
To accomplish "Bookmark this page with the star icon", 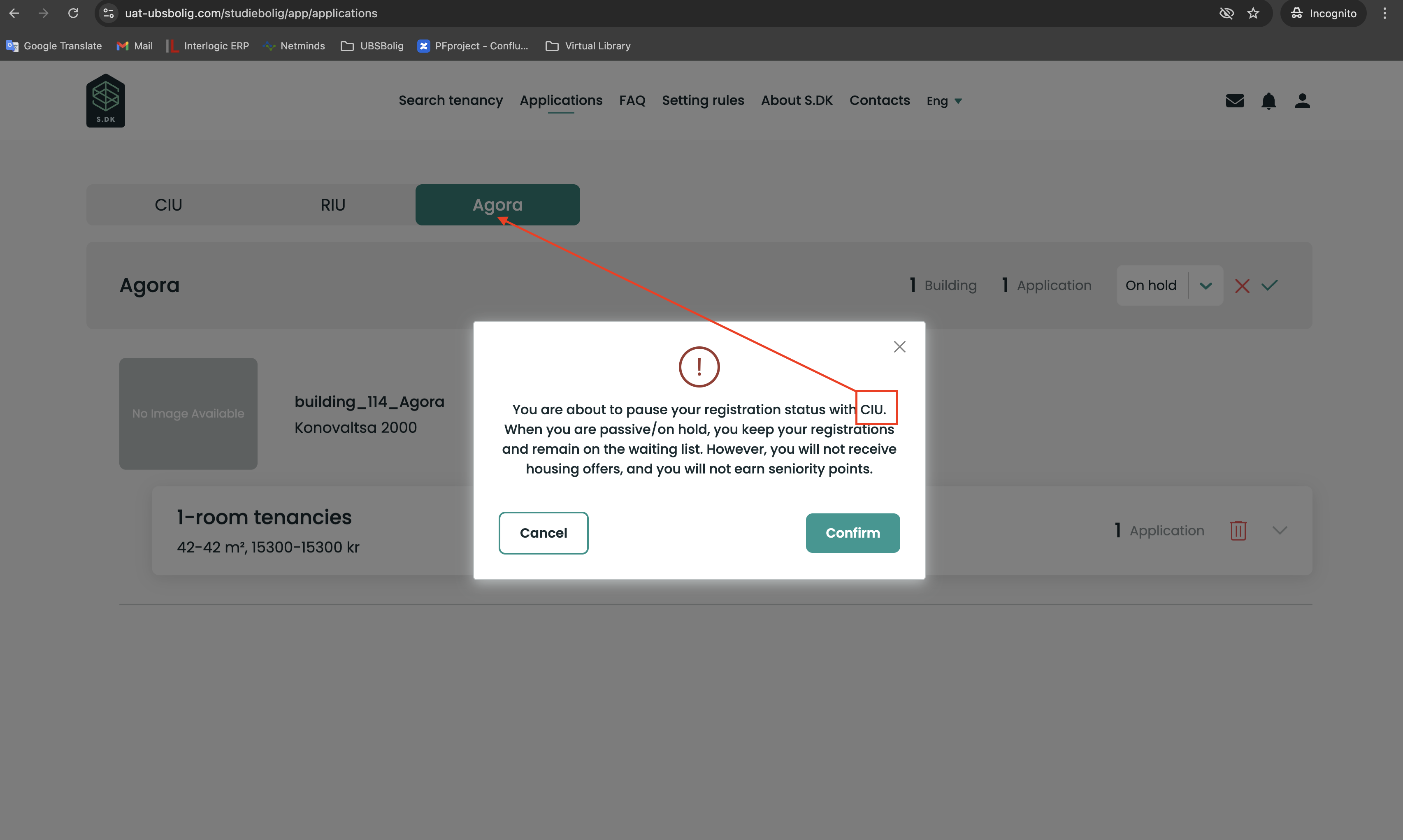I will pyautogui.click(x=1253, y=13).
